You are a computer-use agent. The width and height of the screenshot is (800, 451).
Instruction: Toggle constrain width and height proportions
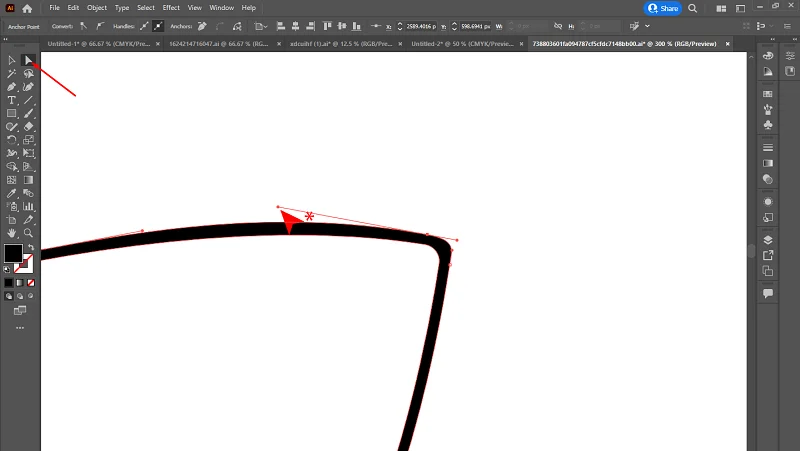pos(558,26)
